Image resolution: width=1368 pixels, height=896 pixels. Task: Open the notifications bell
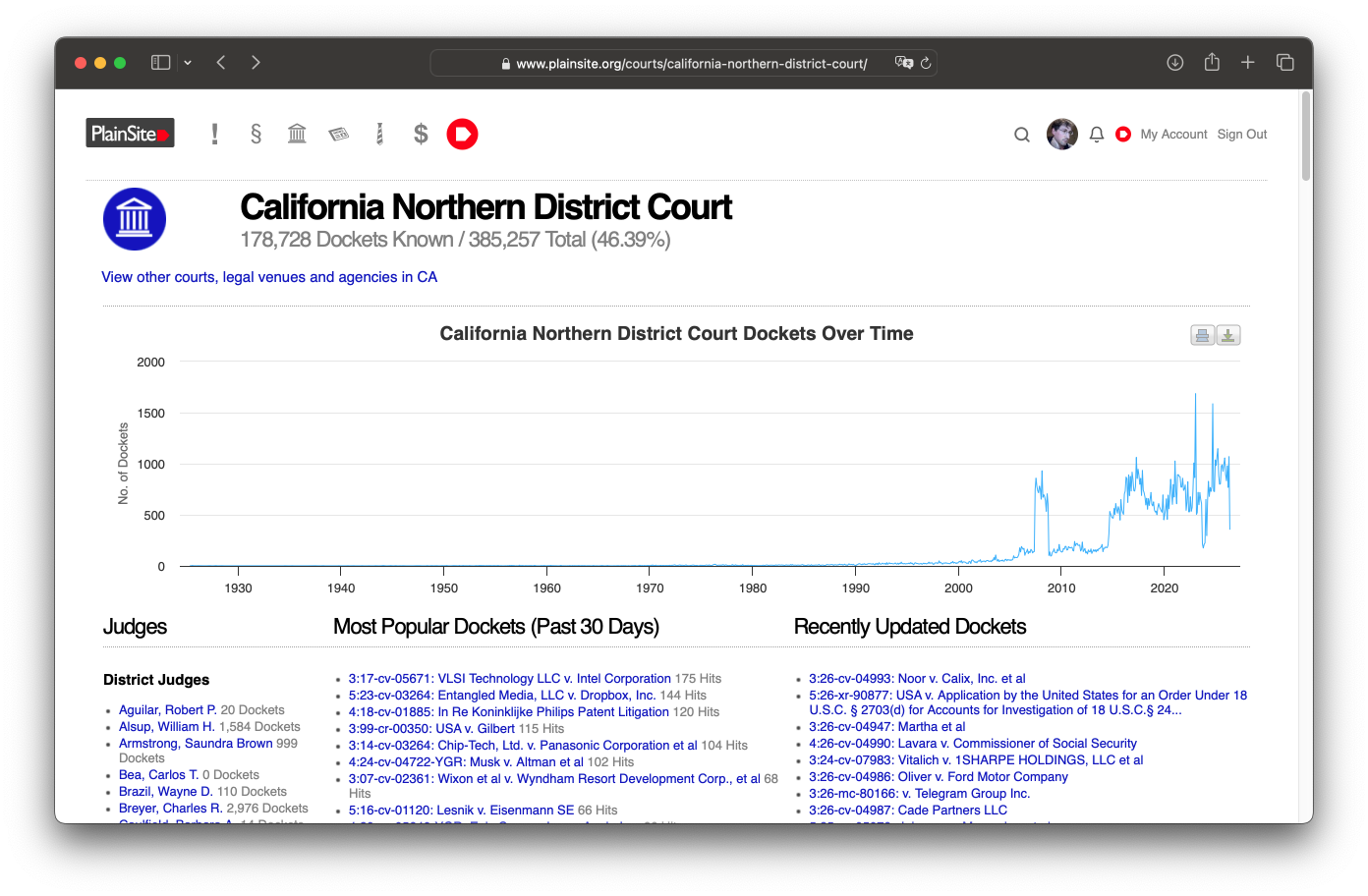pyautogui.click(x=1097, y=135)
